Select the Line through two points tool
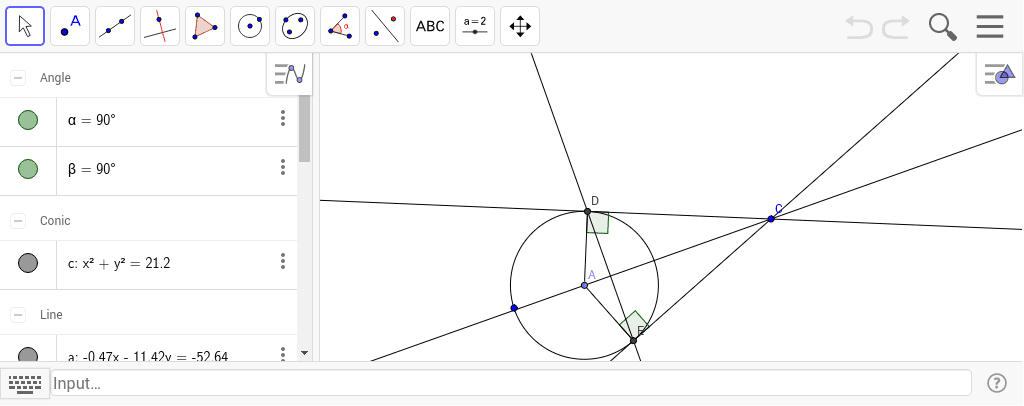 pos(115,26)
